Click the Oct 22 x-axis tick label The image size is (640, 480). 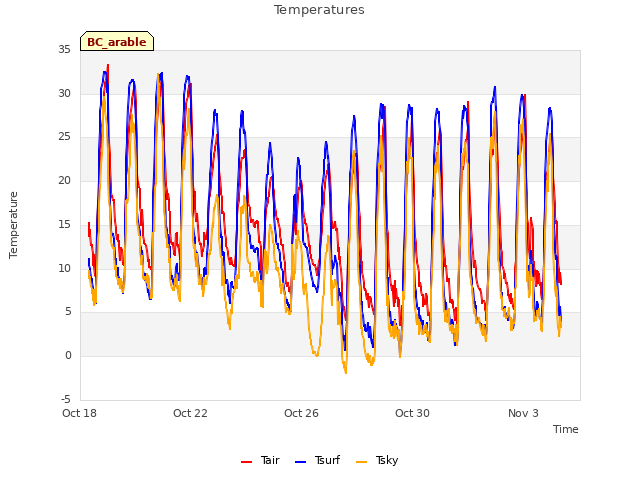(x=190, y=413)
